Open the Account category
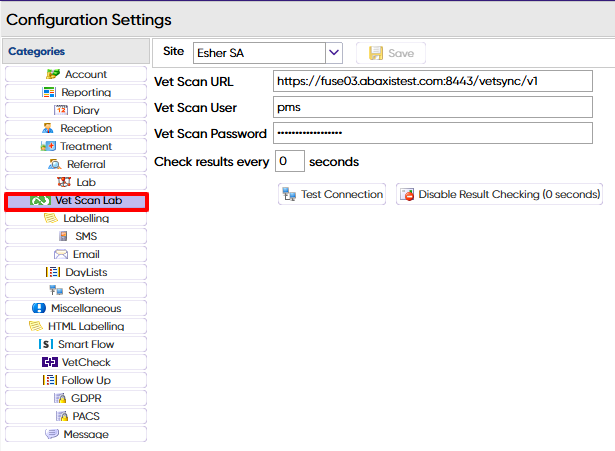 coord(76,74)
